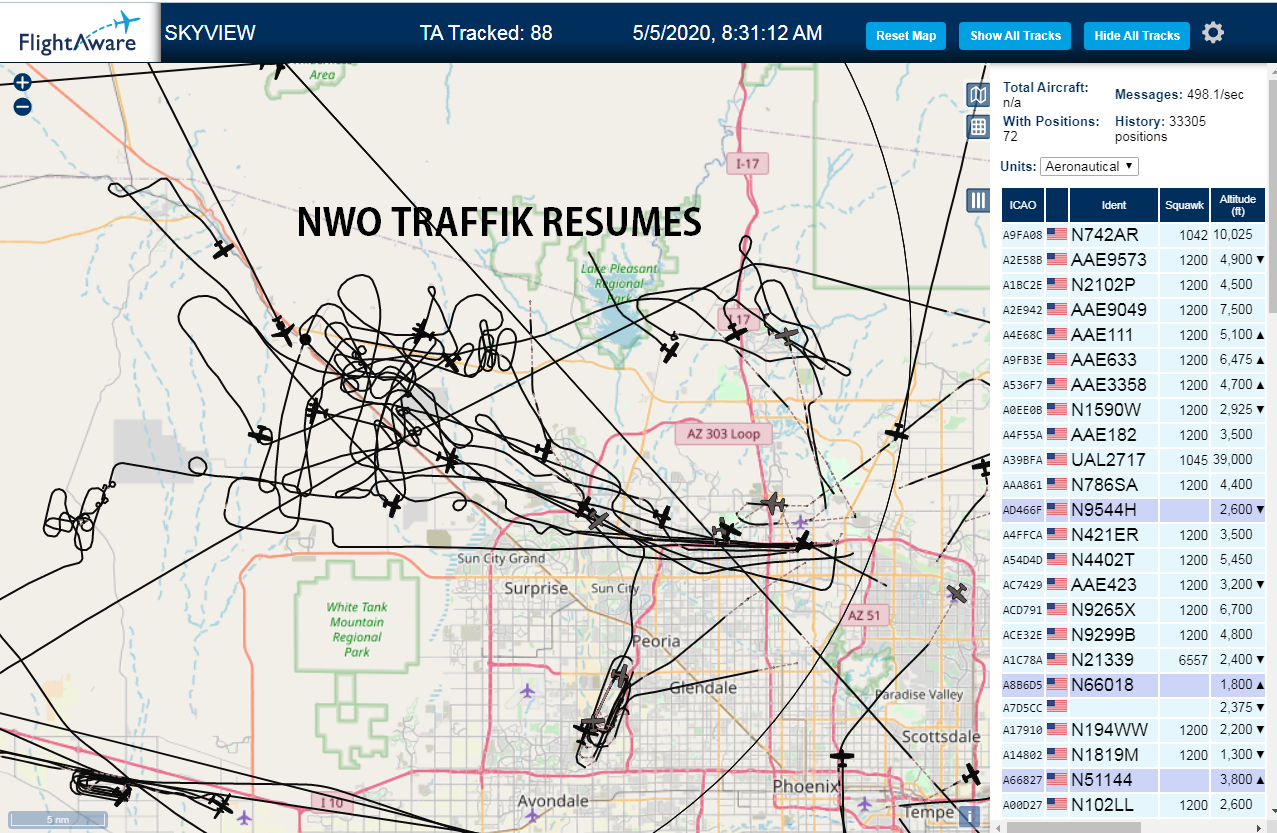Select aircraft row N786SA
Screen dimensions: 1277x833
[1133, 485]
